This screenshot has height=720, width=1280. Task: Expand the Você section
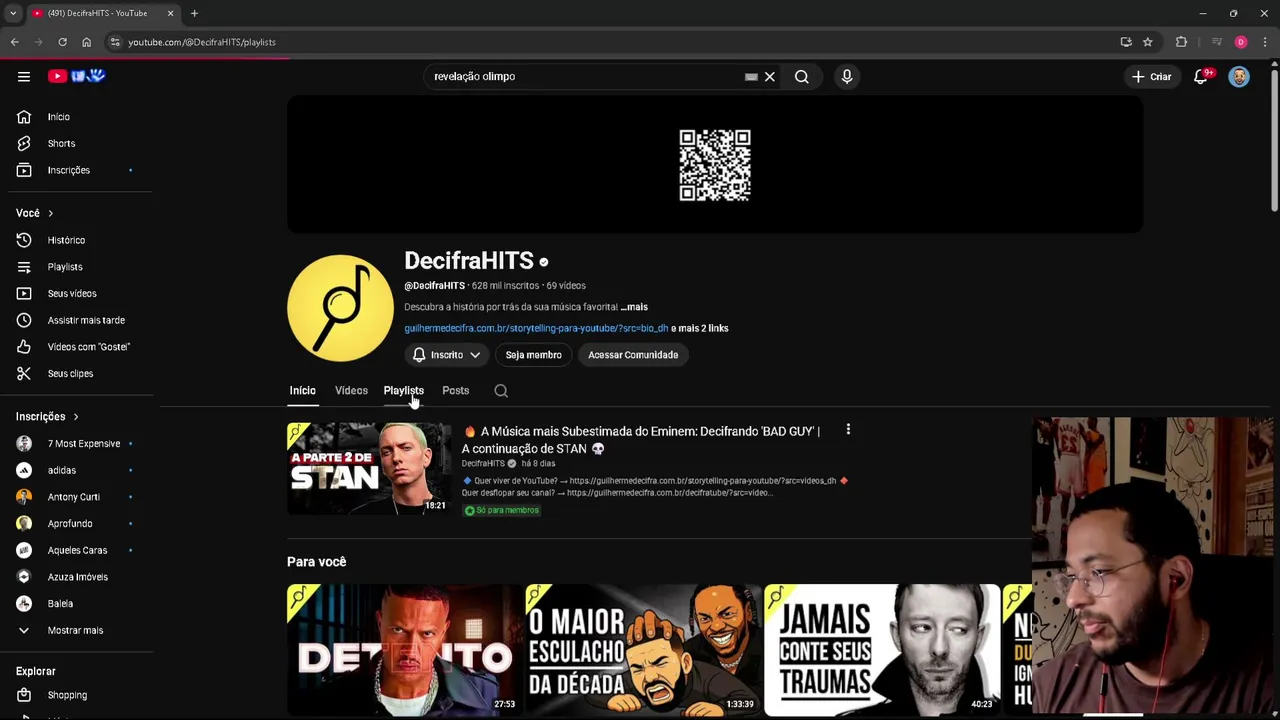[35, 213]
